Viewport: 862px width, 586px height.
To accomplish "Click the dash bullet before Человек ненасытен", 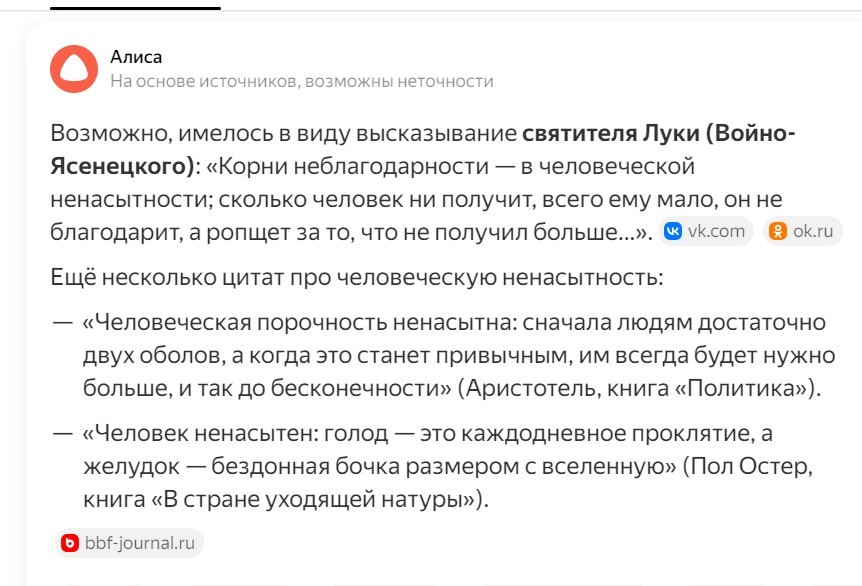I will 62,434.
